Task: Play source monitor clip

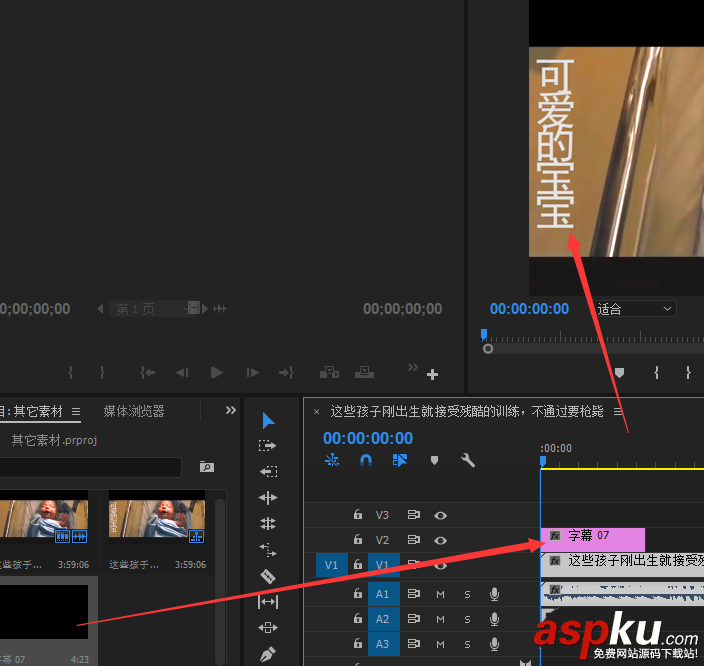Action: coord(217,373)
